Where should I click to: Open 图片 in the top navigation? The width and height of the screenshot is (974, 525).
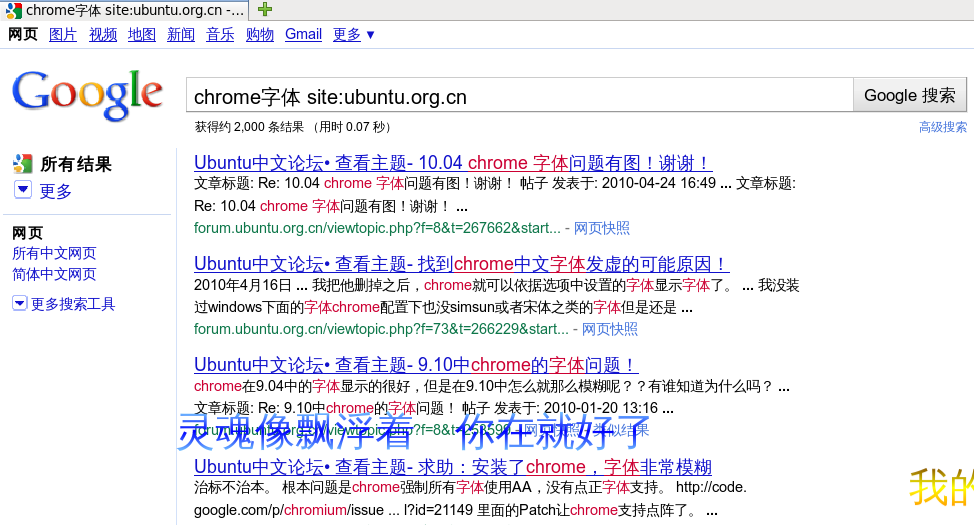pyautogui.click(x=63, y=35)
